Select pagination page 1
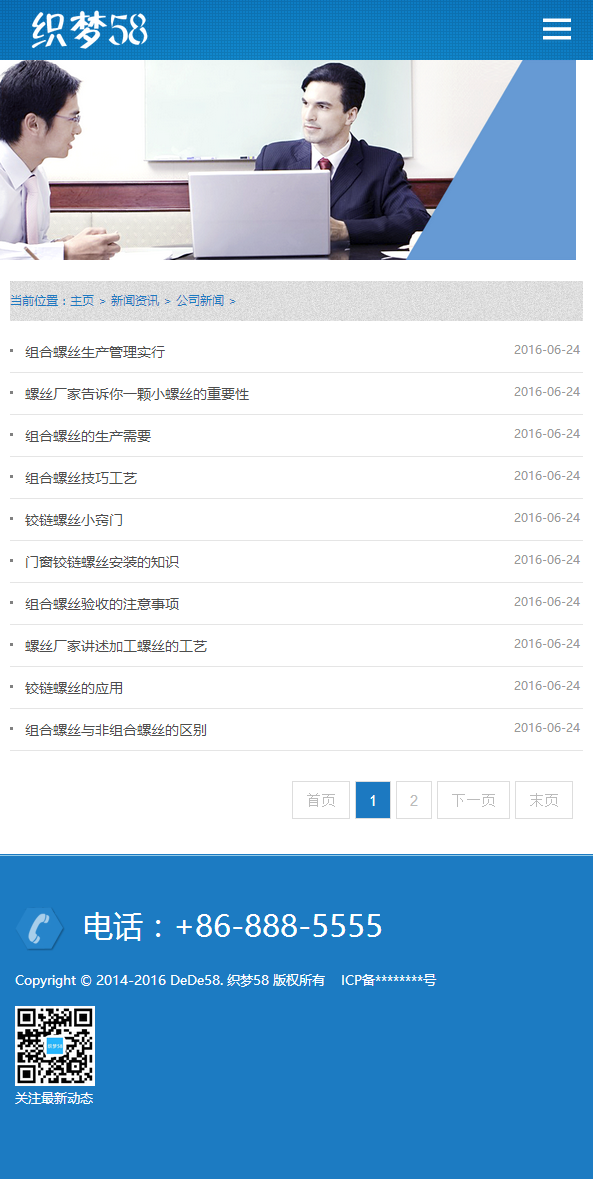The width and height of the screenshot is (593, 1179). [x=373, y=800]
